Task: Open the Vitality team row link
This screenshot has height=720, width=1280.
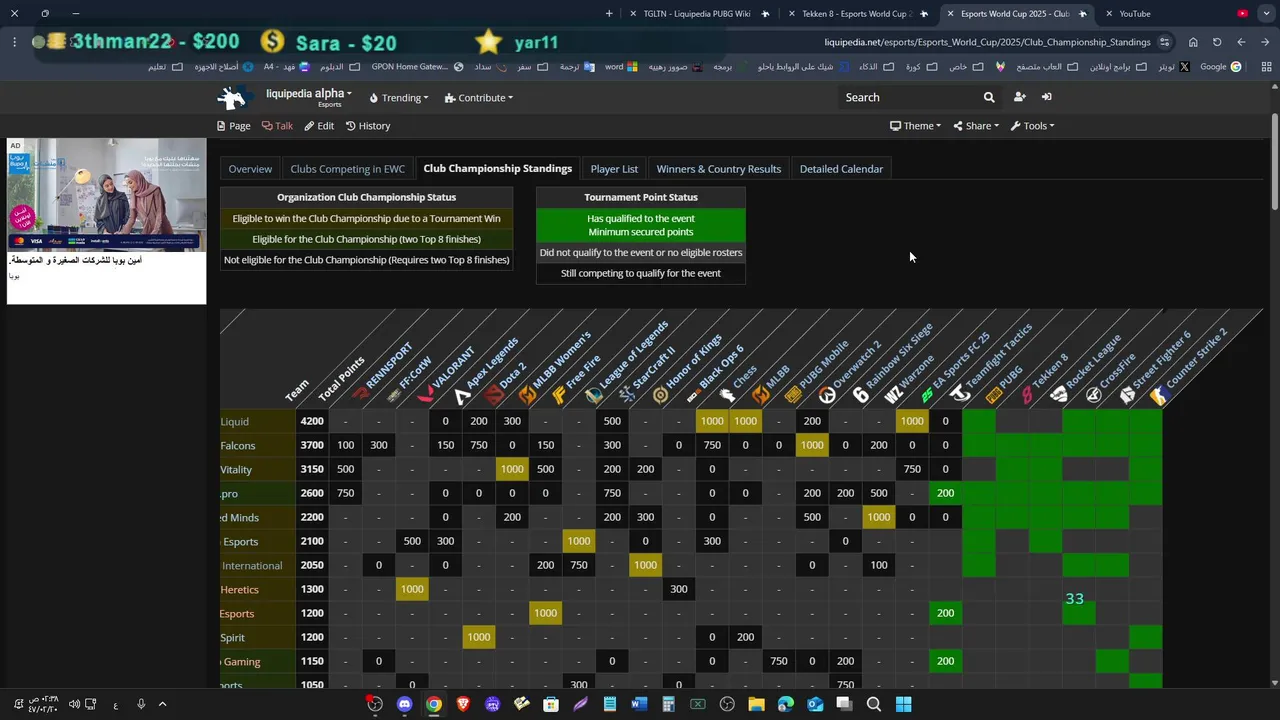Action: pyautogui.click(x=236, y=470)
